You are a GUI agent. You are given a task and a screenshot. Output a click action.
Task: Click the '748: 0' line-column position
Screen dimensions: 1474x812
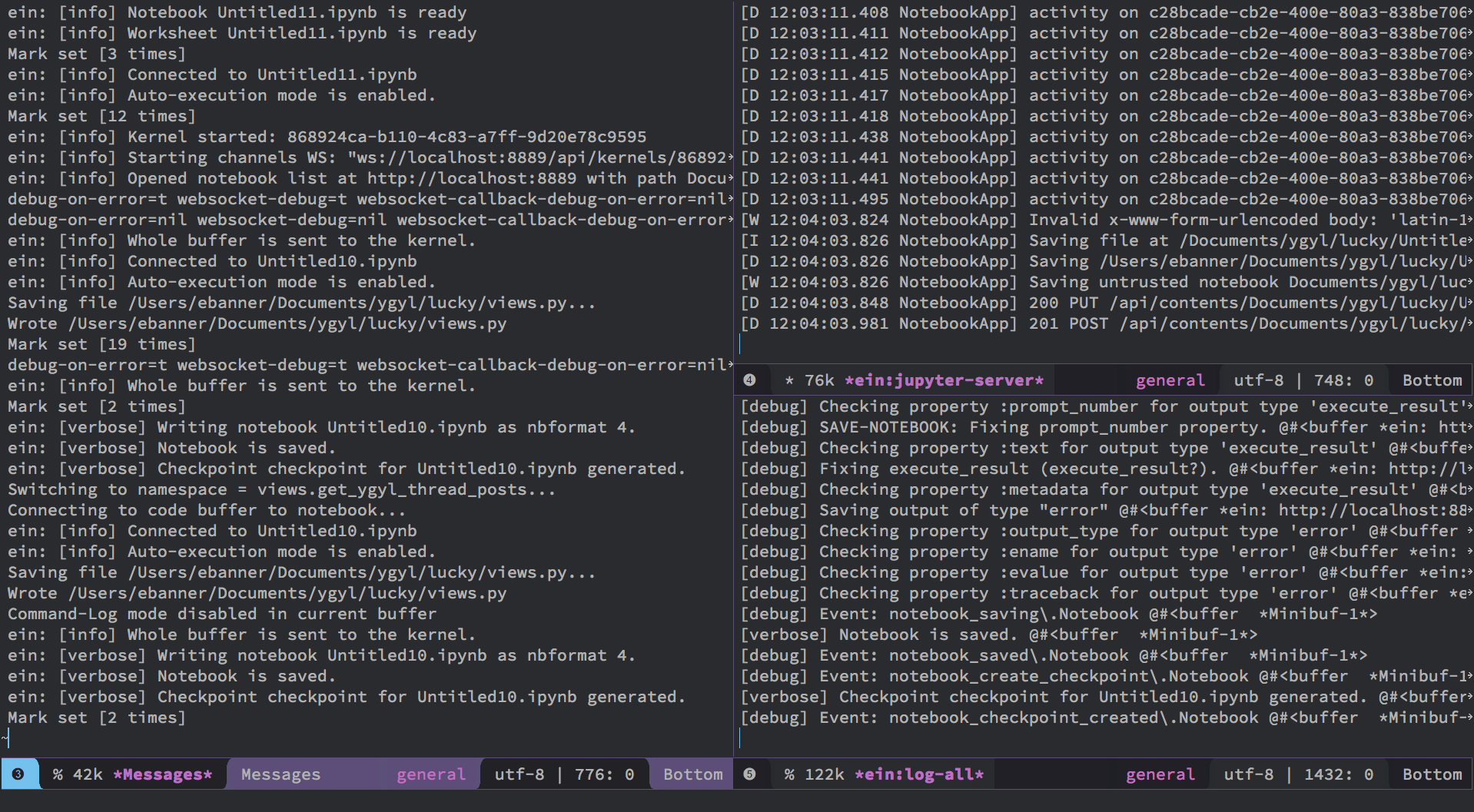tap(1343, 380)
